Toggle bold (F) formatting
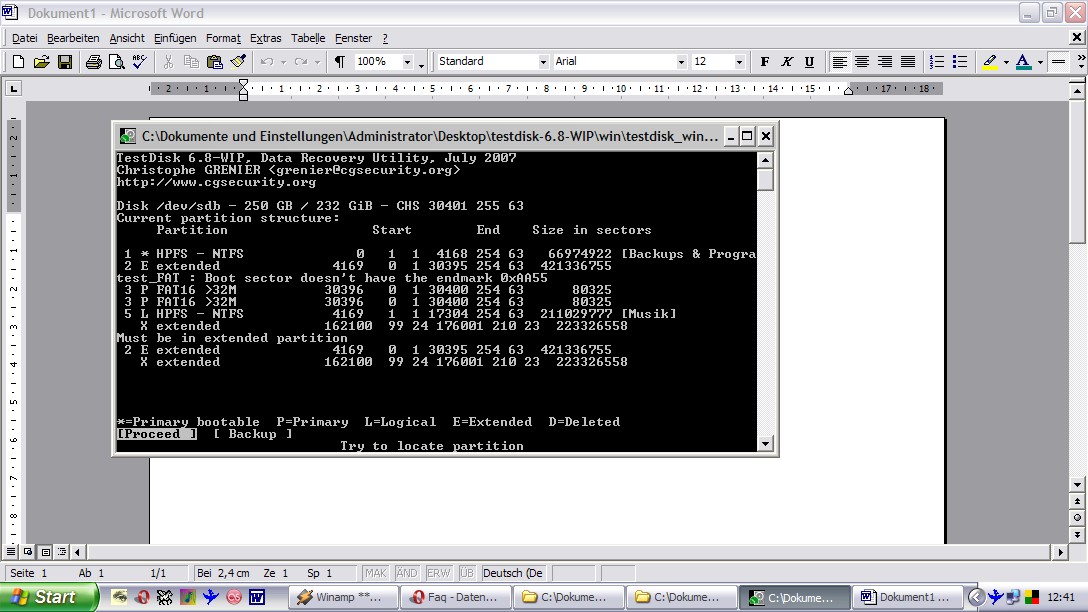 click(765, 62)
